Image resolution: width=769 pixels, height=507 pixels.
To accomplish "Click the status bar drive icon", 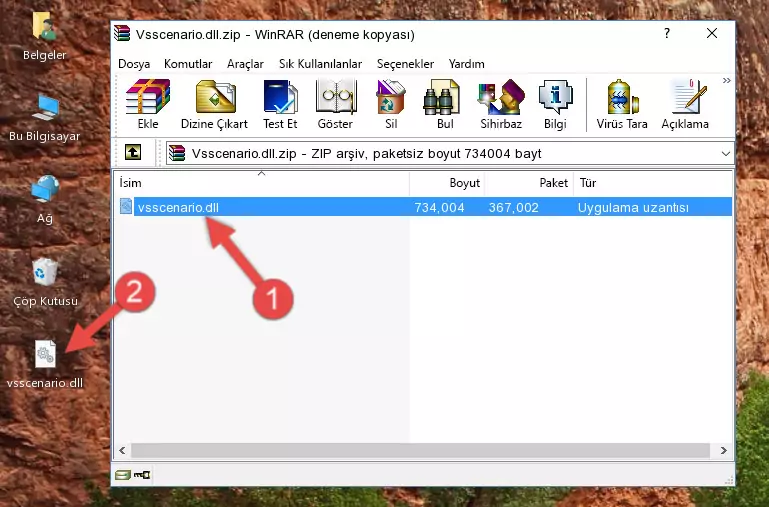I will click(123, 475).
